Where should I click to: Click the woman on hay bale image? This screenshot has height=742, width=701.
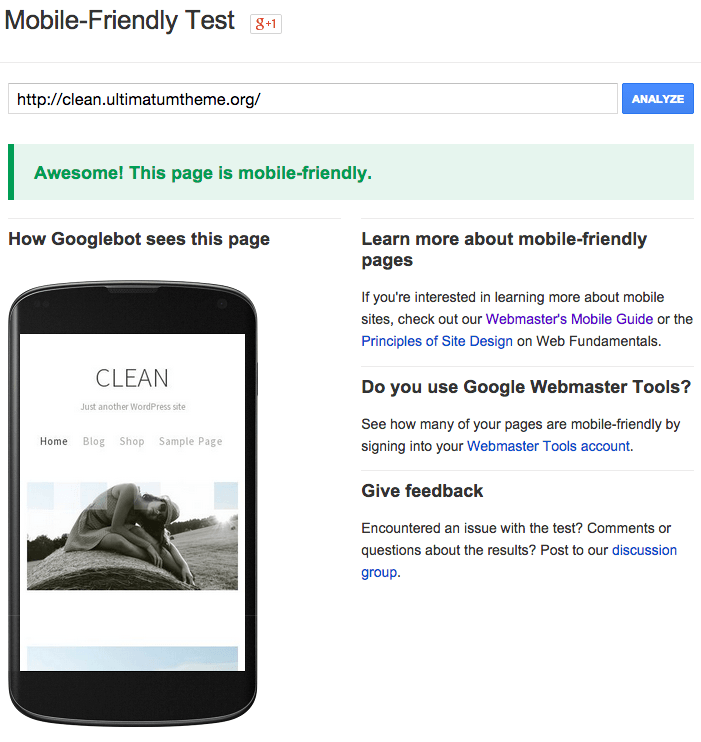[x=133, y=536]
